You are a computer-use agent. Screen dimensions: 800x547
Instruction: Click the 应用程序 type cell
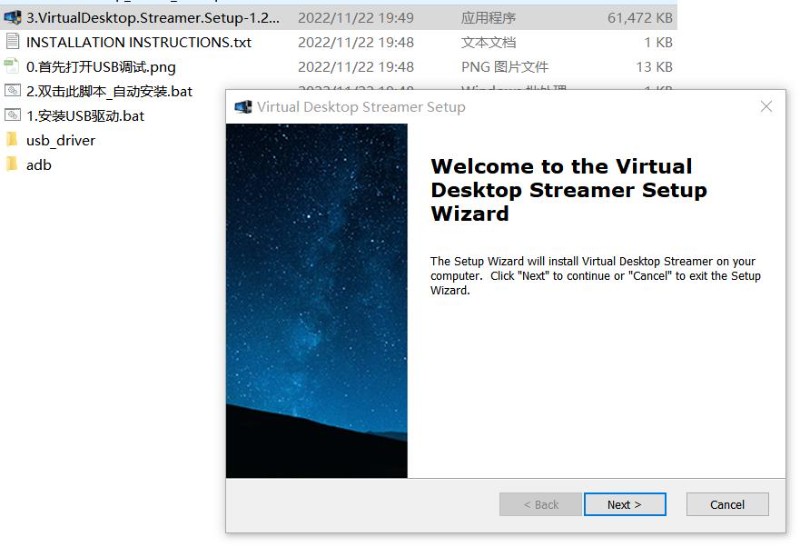click(x=488, y=18)
